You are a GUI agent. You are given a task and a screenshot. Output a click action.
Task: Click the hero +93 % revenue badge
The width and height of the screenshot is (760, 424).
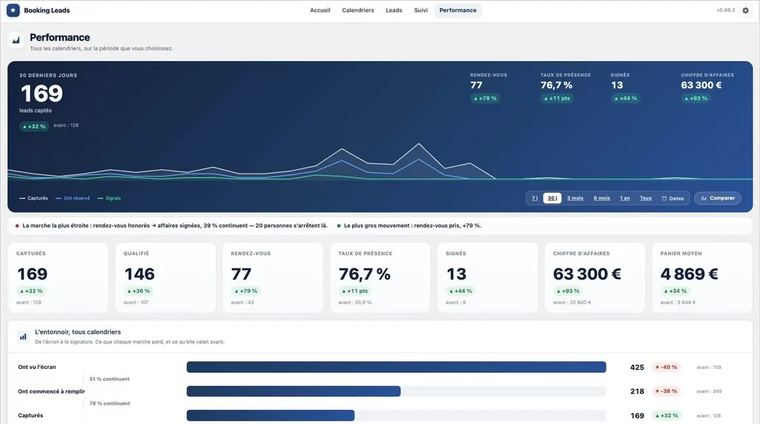(x=696, y=98)
